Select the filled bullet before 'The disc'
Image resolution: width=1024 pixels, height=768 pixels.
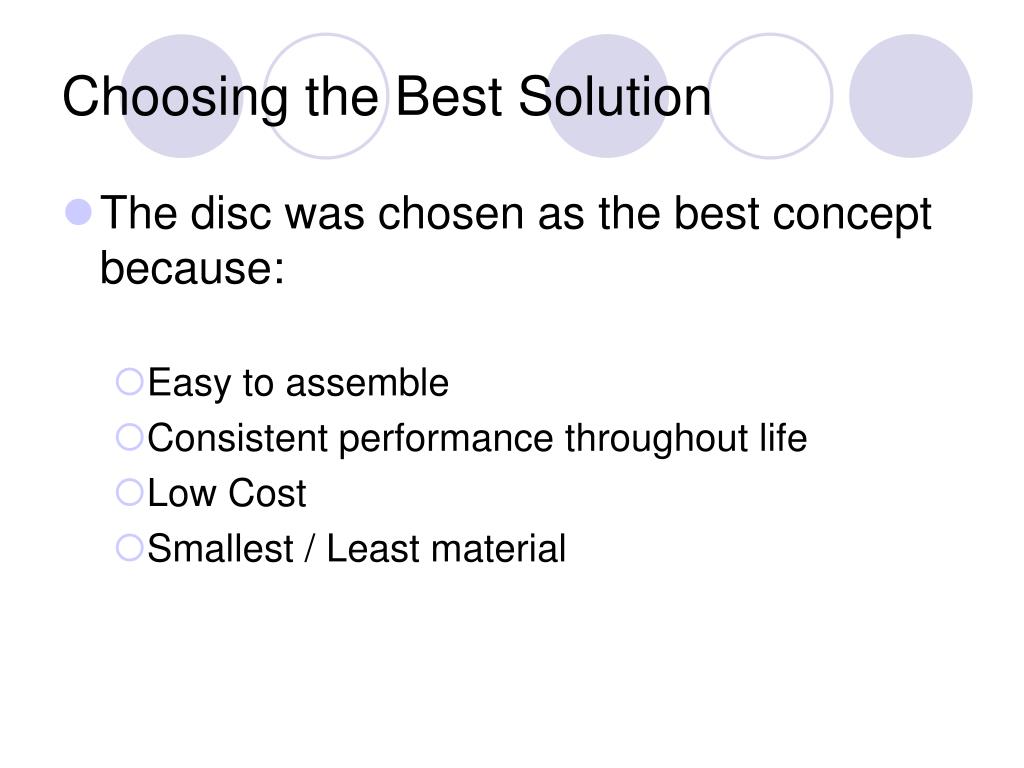(79, 212)
